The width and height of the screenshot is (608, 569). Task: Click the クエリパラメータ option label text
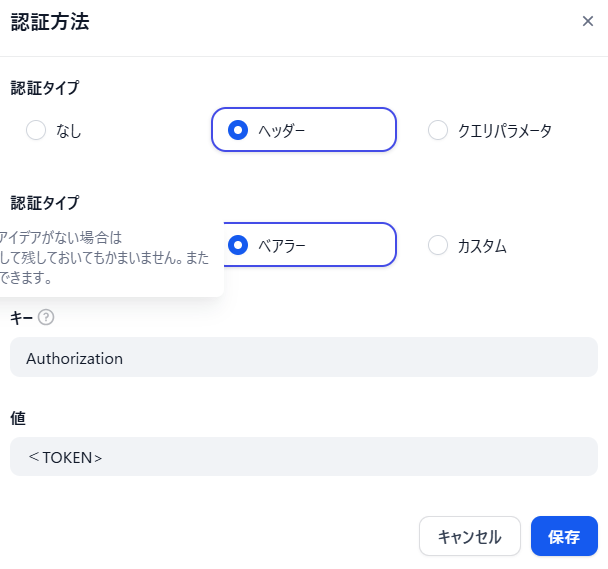505,130
